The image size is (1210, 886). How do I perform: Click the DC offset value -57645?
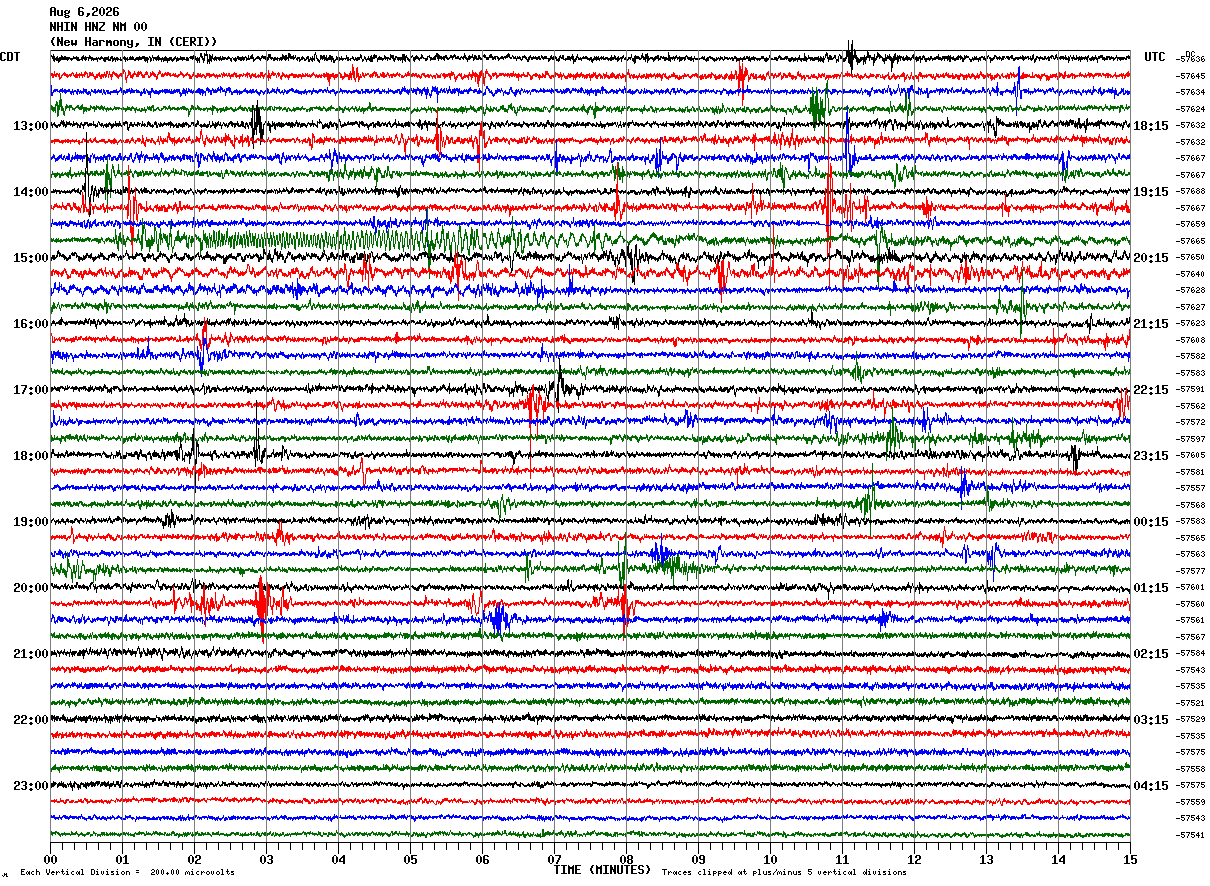(1191, 76)
